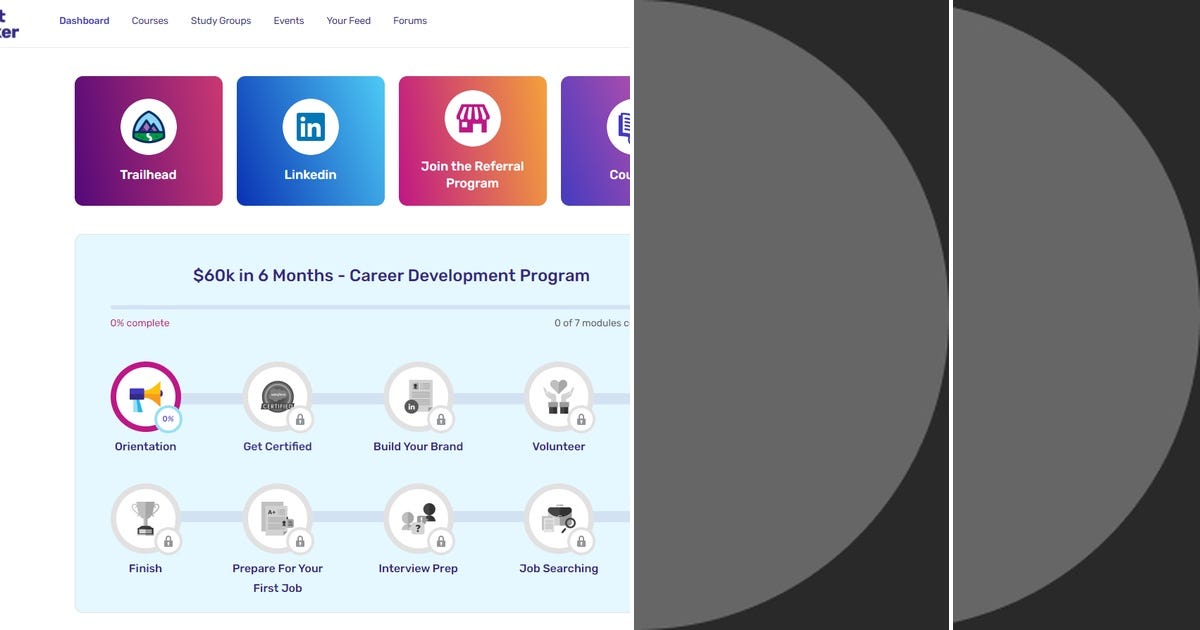The image size is (1200, 630).
Task: Click the storefront icon on Referral Program card
Action: [472, 118]
